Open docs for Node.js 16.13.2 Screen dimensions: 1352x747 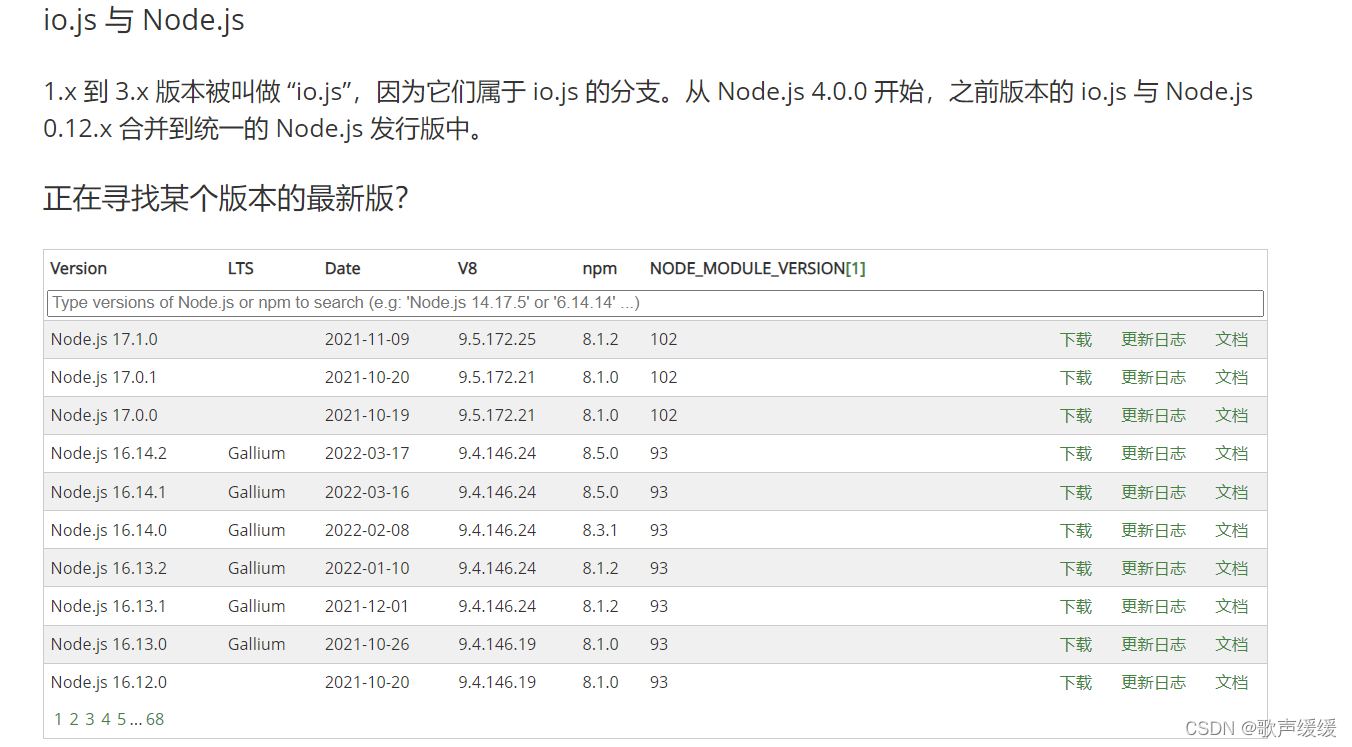pyautogui.click(x=1232, y=568)
